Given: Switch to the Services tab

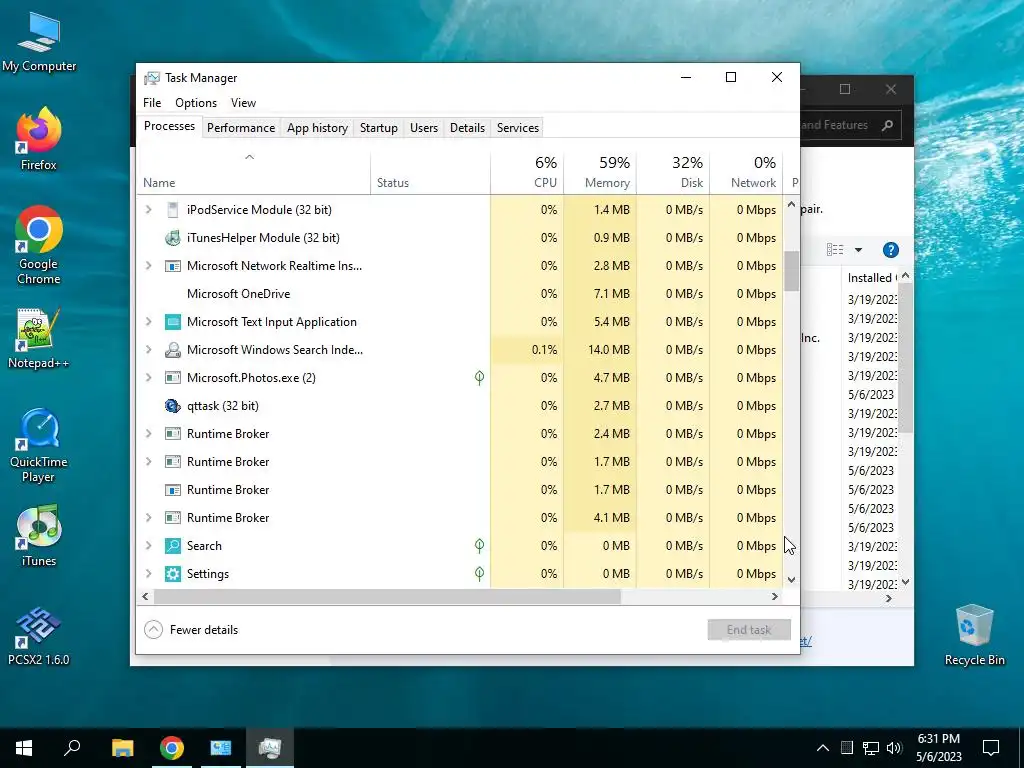Looking at the screenshot, I should (x=518, y=128).
